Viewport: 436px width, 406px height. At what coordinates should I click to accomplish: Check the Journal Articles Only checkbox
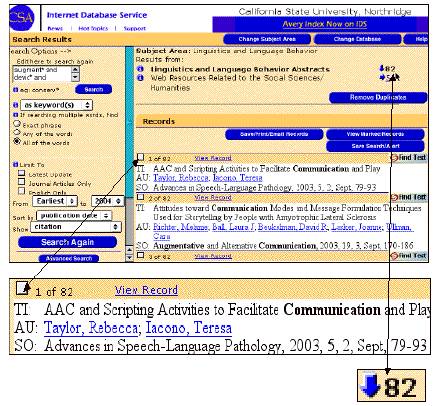tap(22, 182)
